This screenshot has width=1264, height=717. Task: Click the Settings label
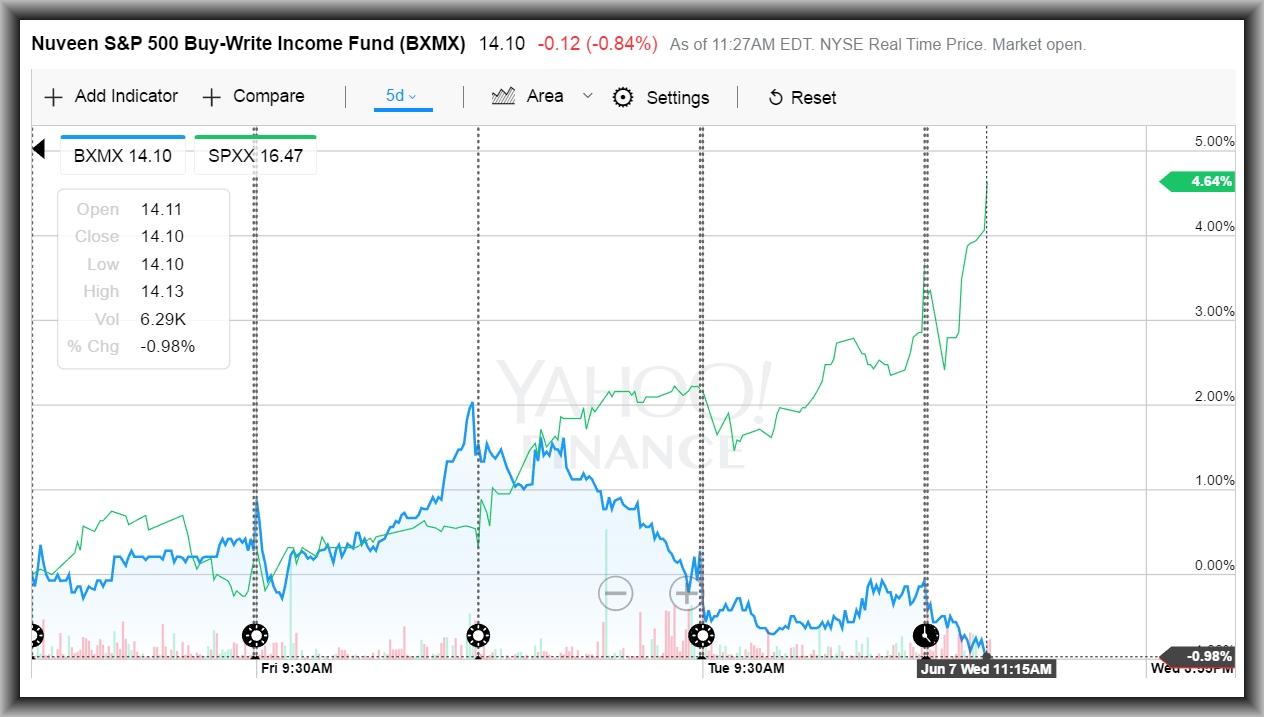[x=678, y=97]
